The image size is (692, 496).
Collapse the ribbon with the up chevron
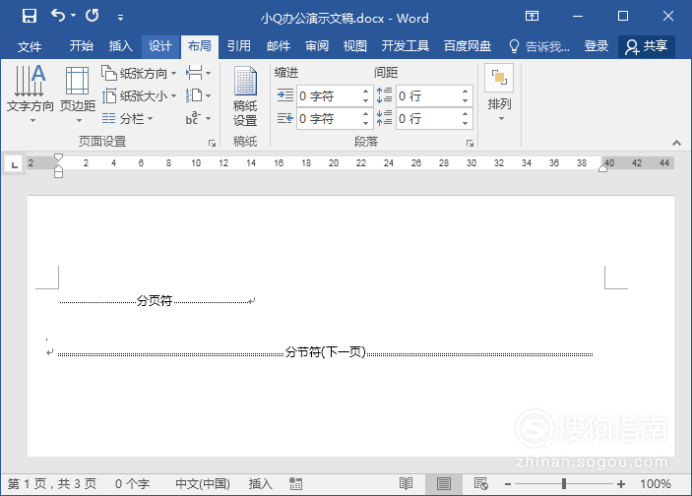coord(676,143)
